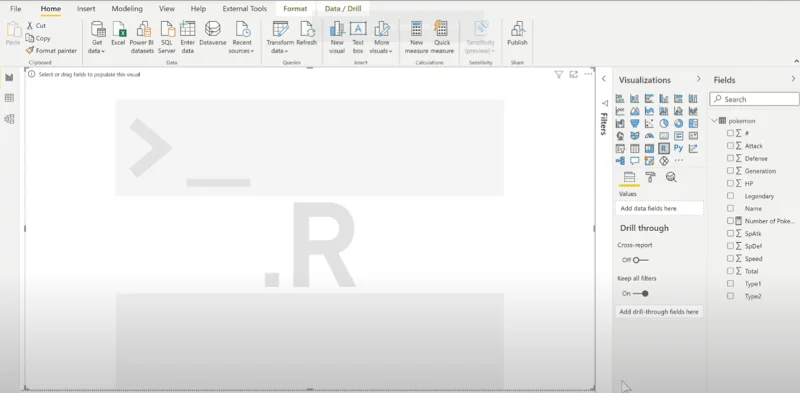
Task: Open Recent sources dropdown
Action: click(242, 38)
